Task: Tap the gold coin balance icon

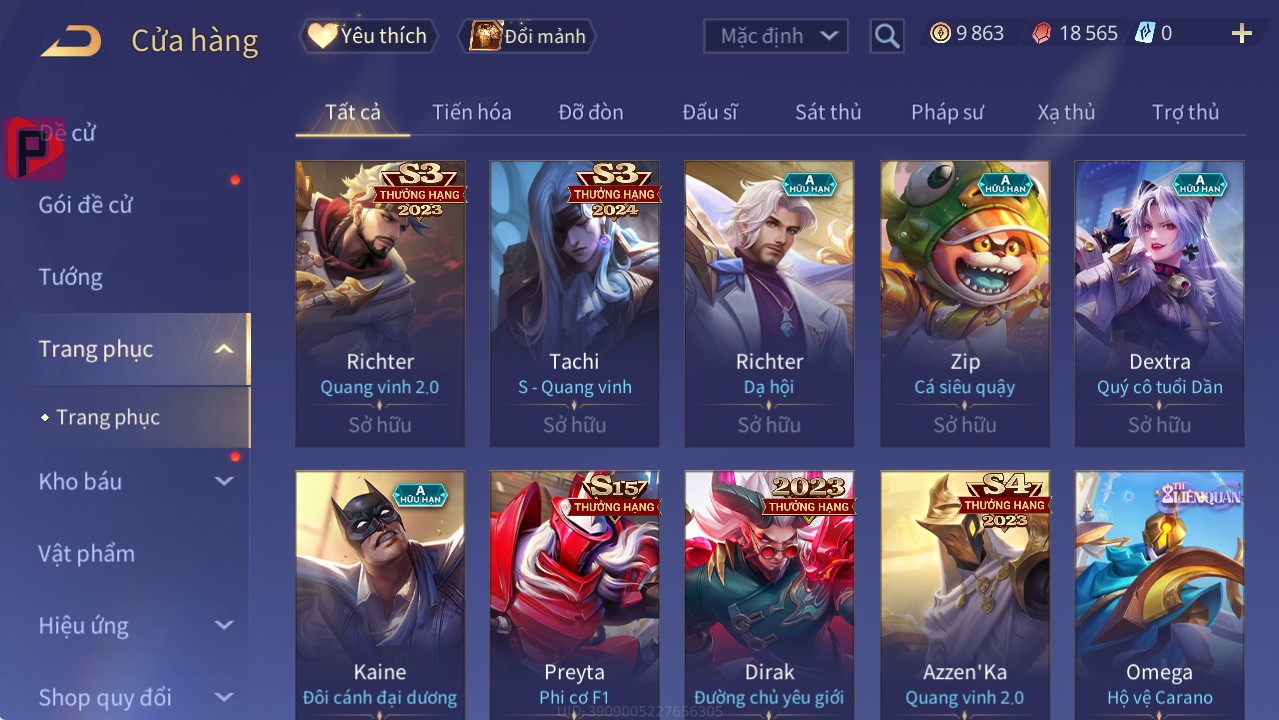Action: point(940,34)
